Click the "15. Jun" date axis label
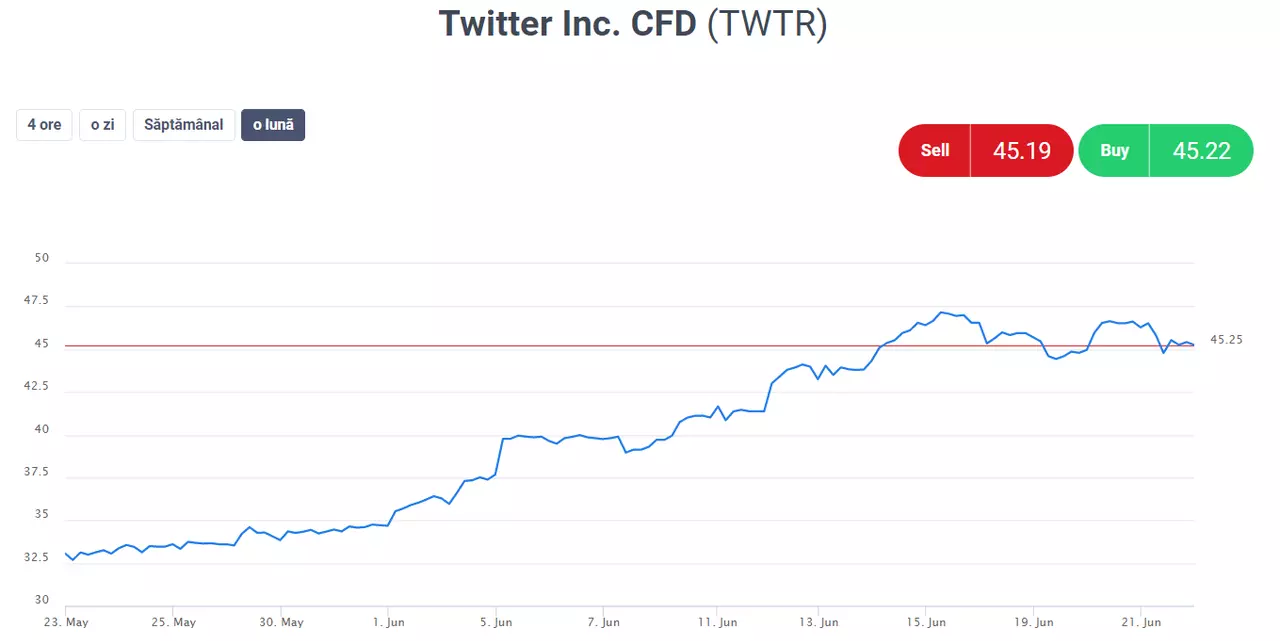The height and width of the screenshot is (641, 1280). [926, 622]
